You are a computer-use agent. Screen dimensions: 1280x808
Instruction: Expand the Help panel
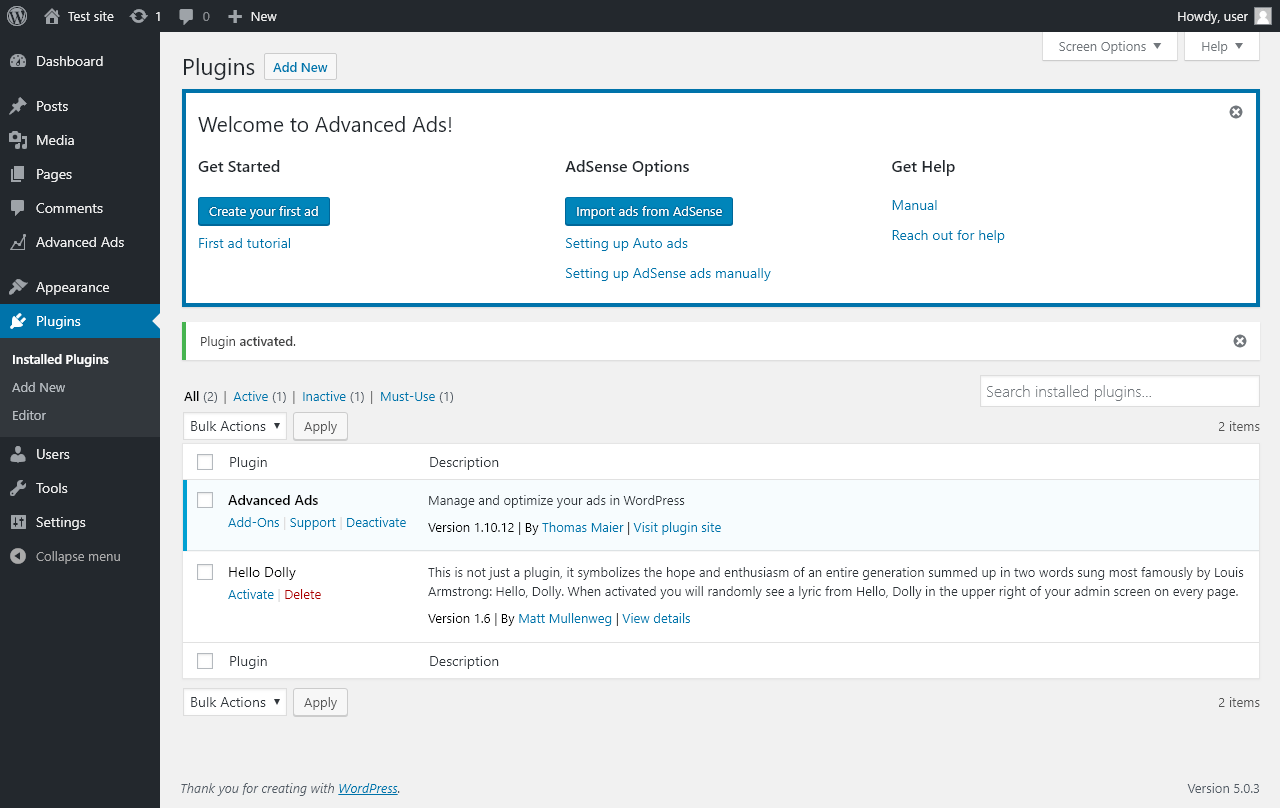point(1222,46)
